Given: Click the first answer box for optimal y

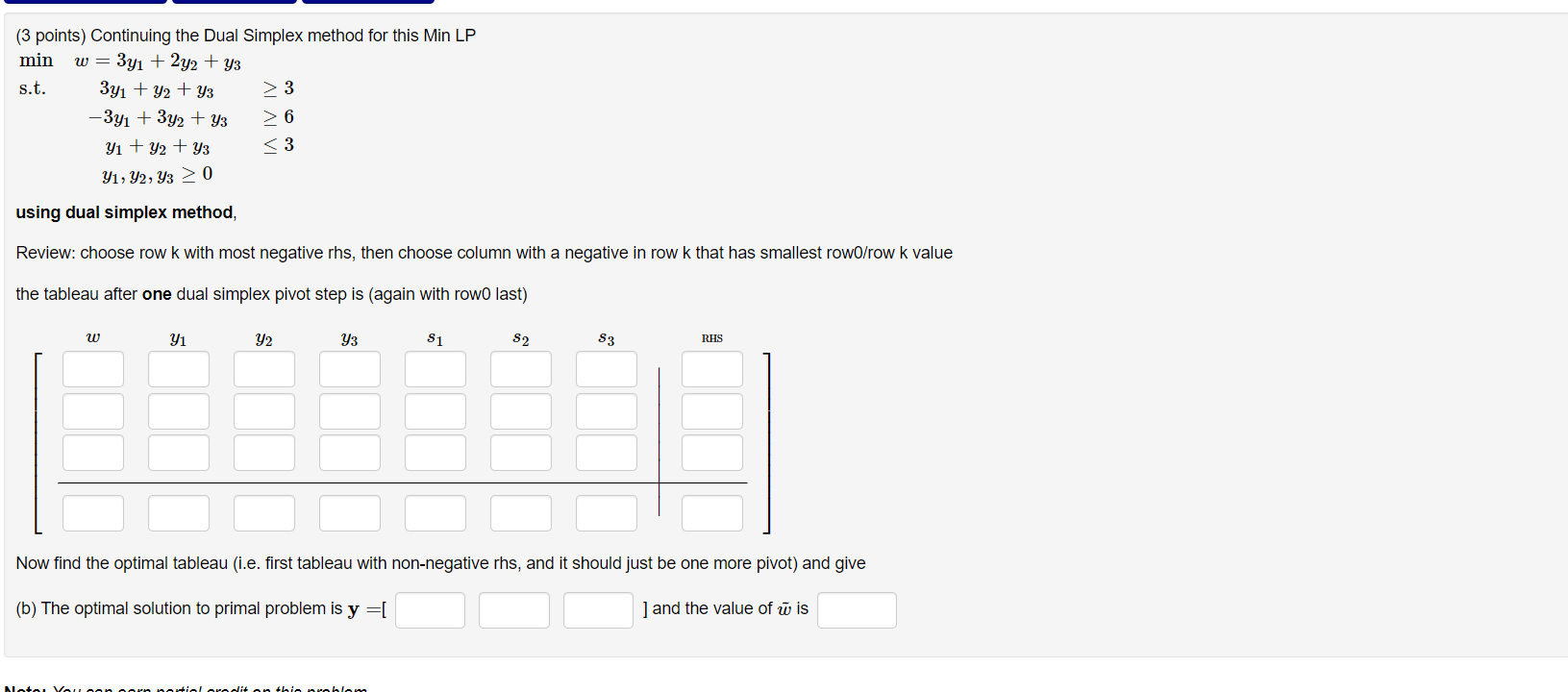Looking at the screenshot, I should coord(430,609).
